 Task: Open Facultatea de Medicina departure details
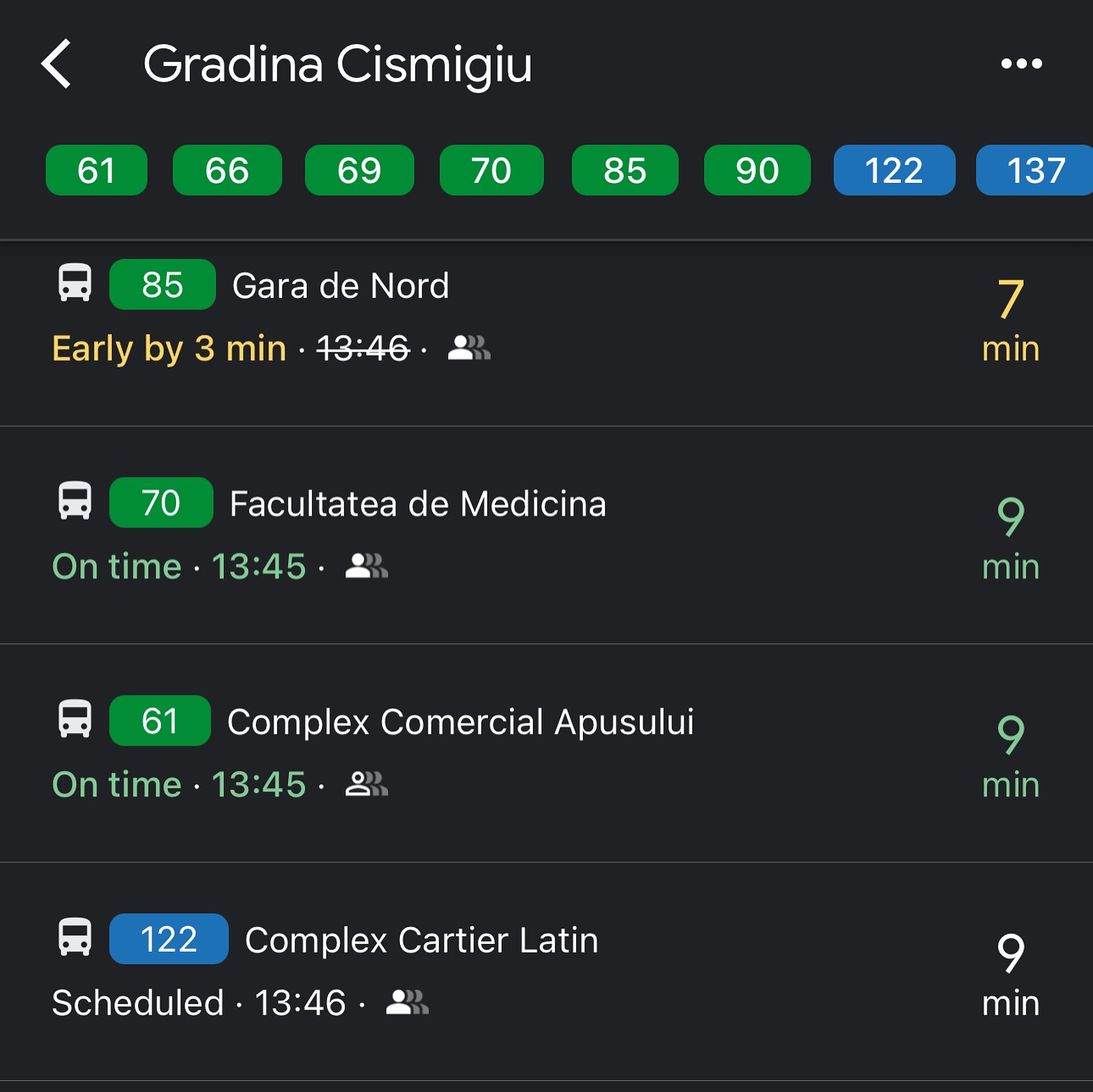point(417,504)
